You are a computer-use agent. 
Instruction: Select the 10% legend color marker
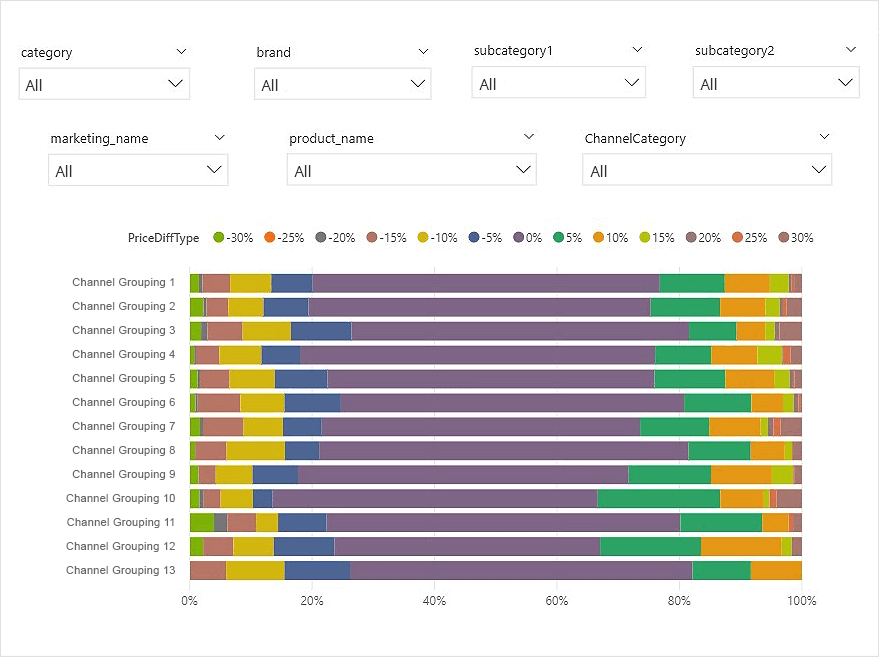599,237
